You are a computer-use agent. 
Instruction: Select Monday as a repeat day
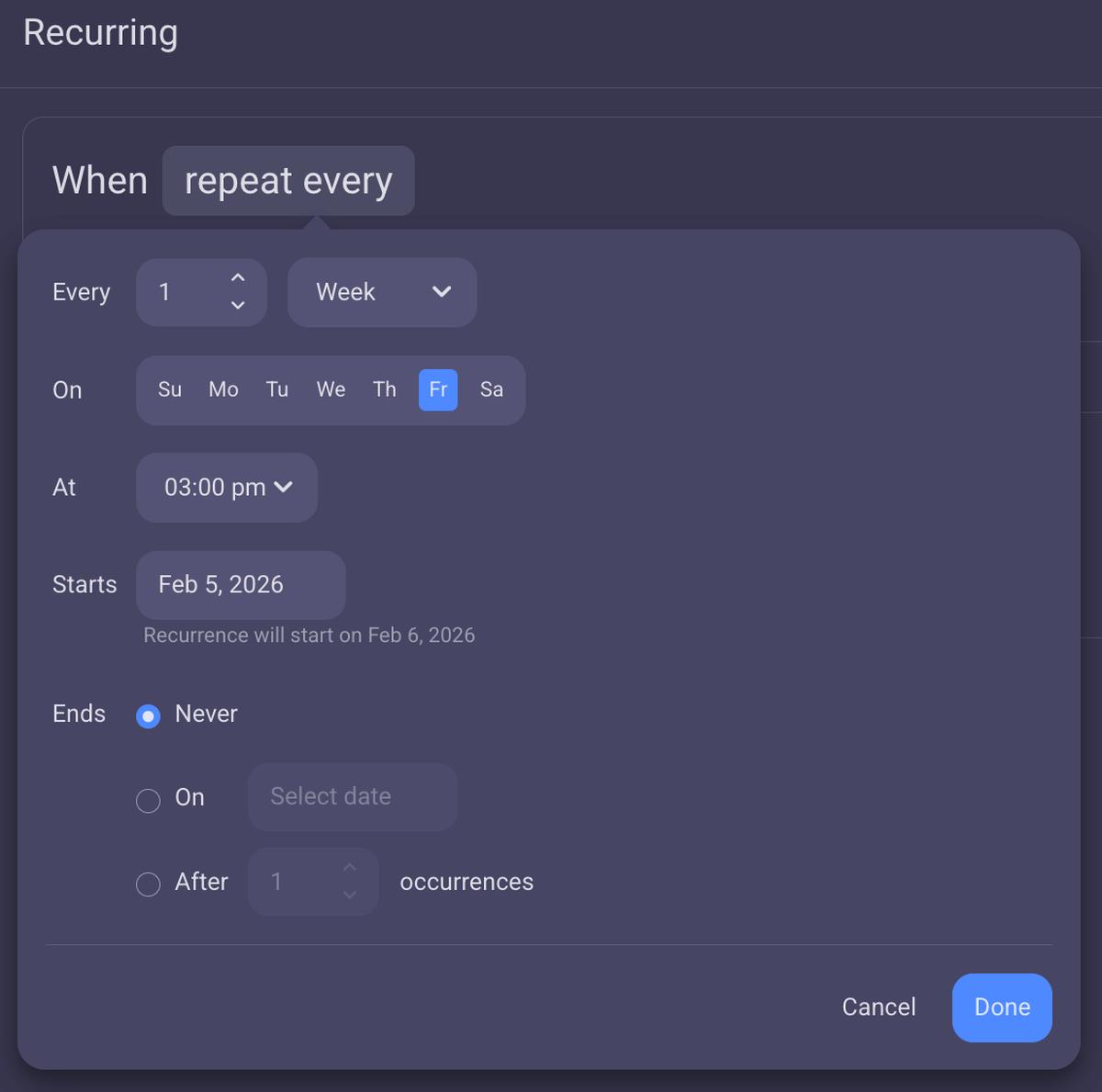point(223,389)
